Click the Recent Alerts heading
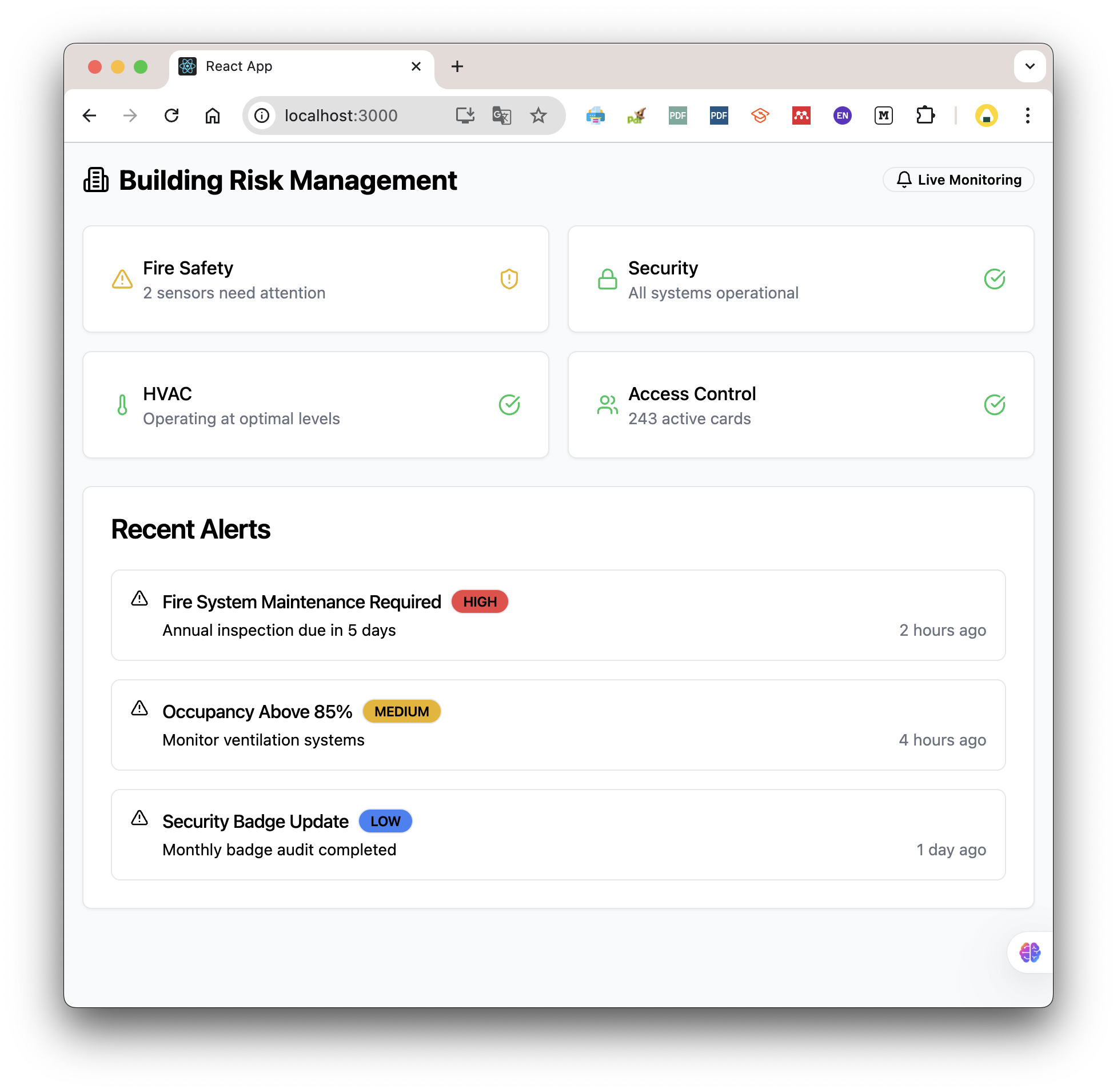The image size is (1117, 1092). [x=190, y=529]
